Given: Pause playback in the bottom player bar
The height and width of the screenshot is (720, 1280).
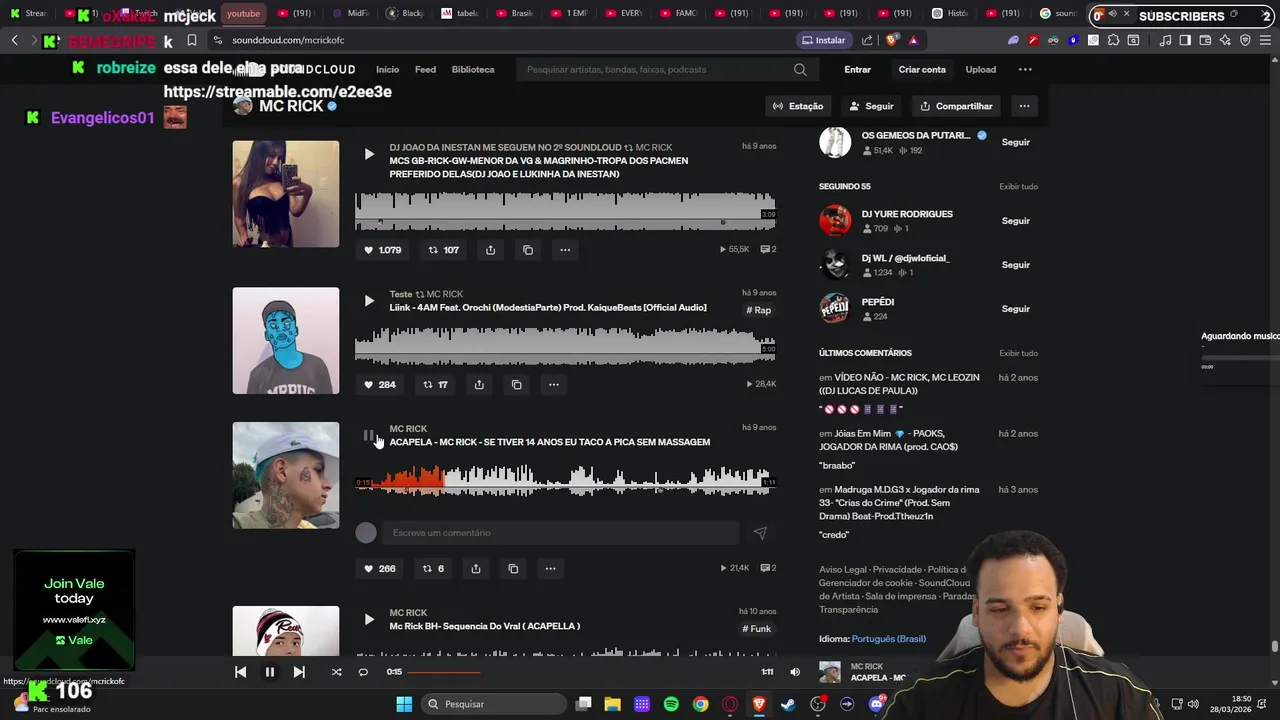Looking at the screenshot, I should (269, 672).
